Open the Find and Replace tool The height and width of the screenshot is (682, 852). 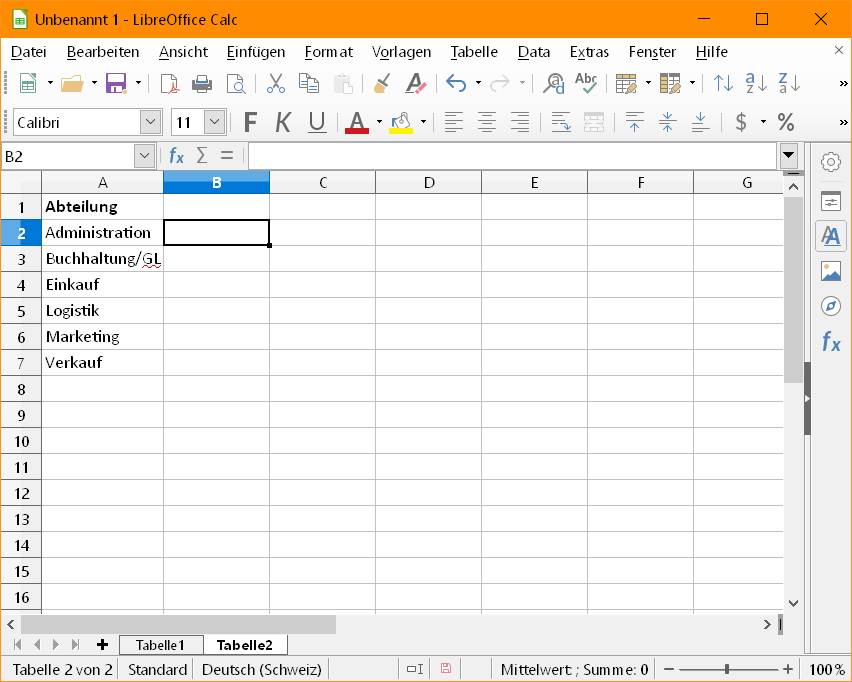(553, 84)
